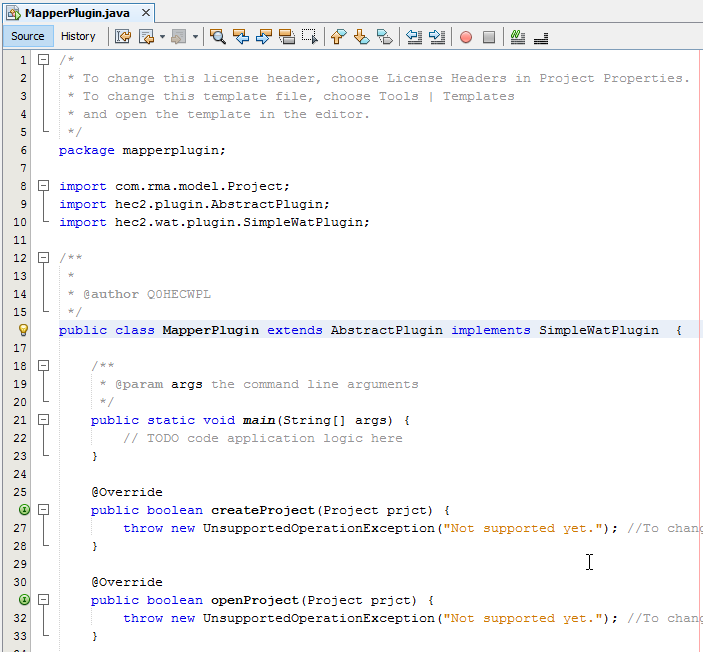
Task: Click the Last Edit location icon
Action: tap(122, 36)
